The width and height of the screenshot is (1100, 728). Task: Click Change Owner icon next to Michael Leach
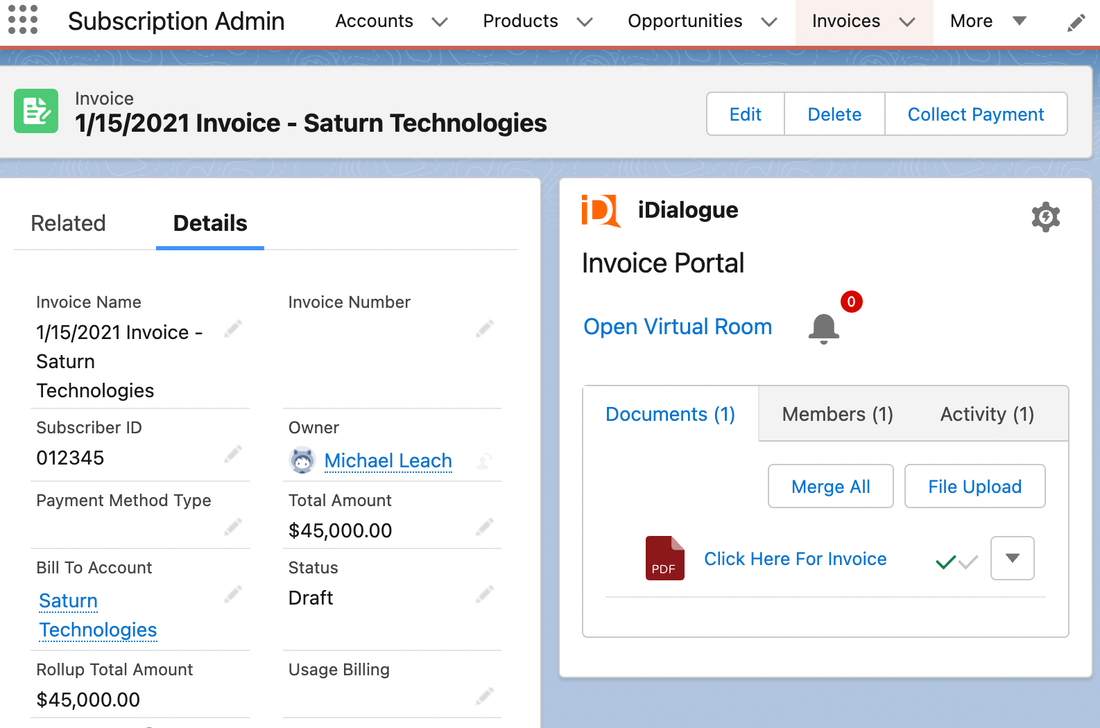click(484, 461)
